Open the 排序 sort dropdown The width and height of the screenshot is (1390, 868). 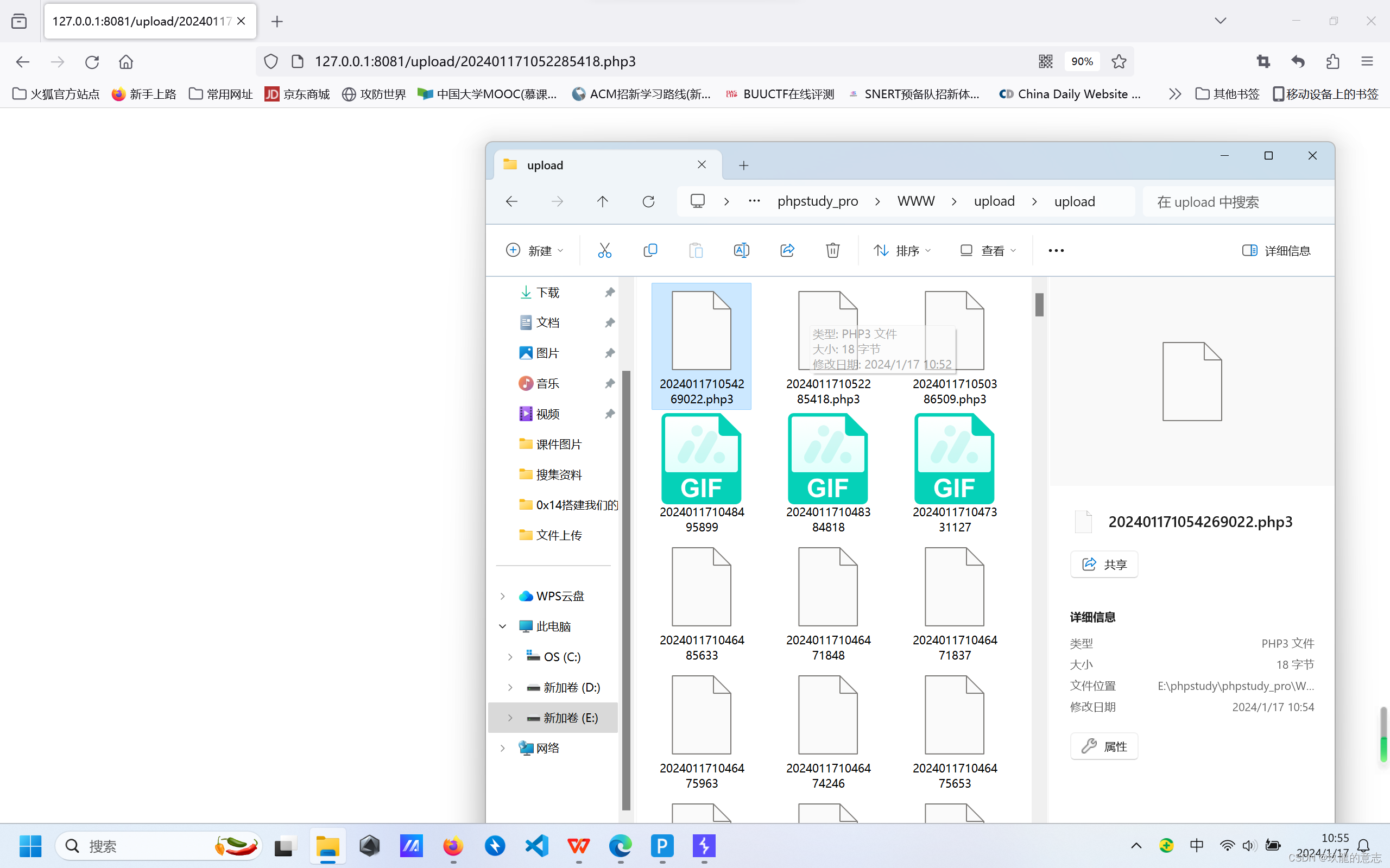902,250
